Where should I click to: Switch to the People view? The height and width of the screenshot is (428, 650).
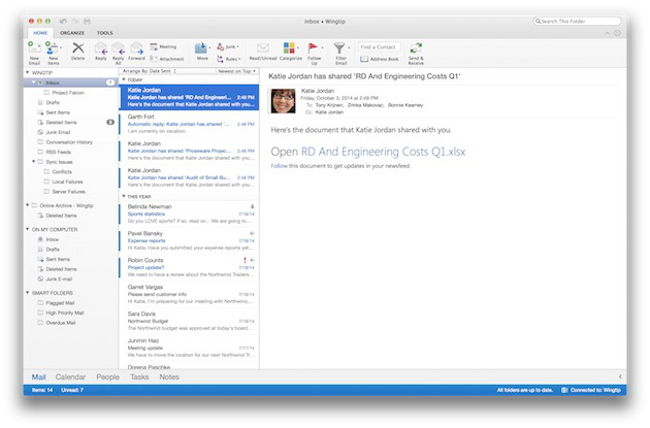coord(108,377)
